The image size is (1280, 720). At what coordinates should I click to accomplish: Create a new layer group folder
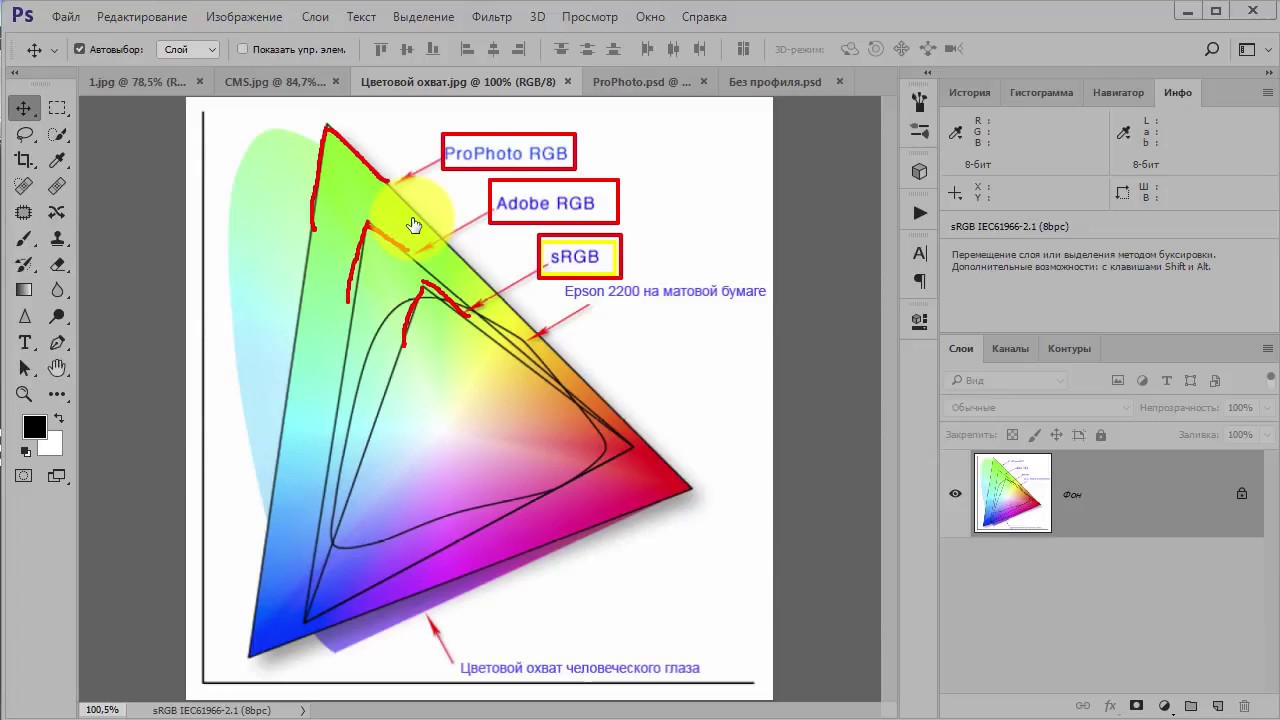point(1190,706)
